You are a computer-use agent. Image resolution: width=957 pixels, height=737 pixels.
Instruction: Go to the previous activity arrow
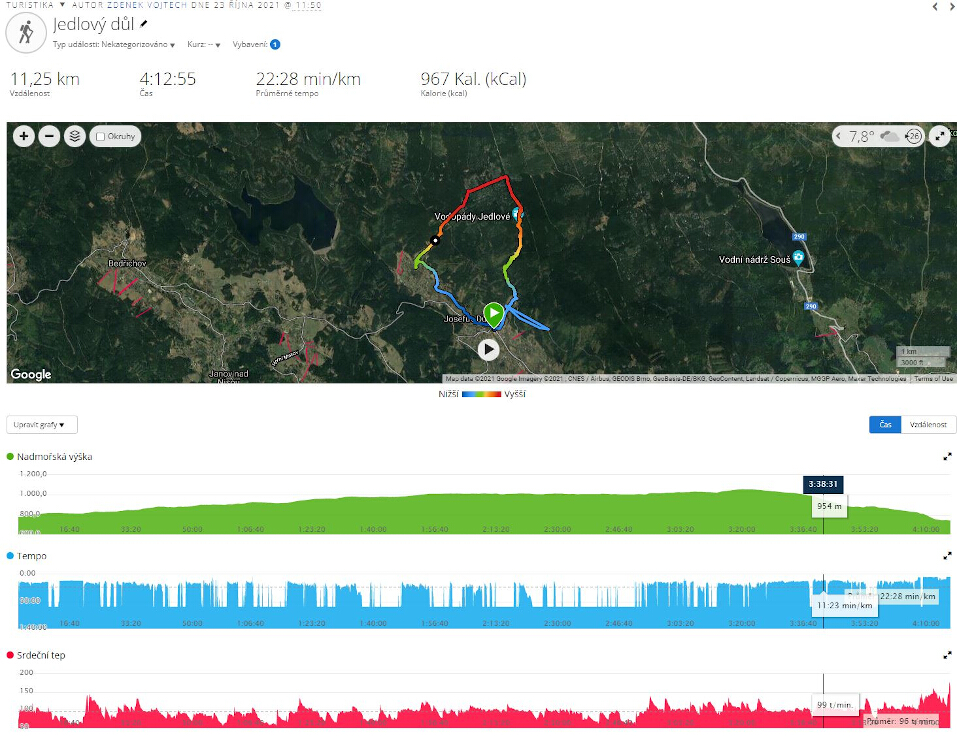coord(935,6)
